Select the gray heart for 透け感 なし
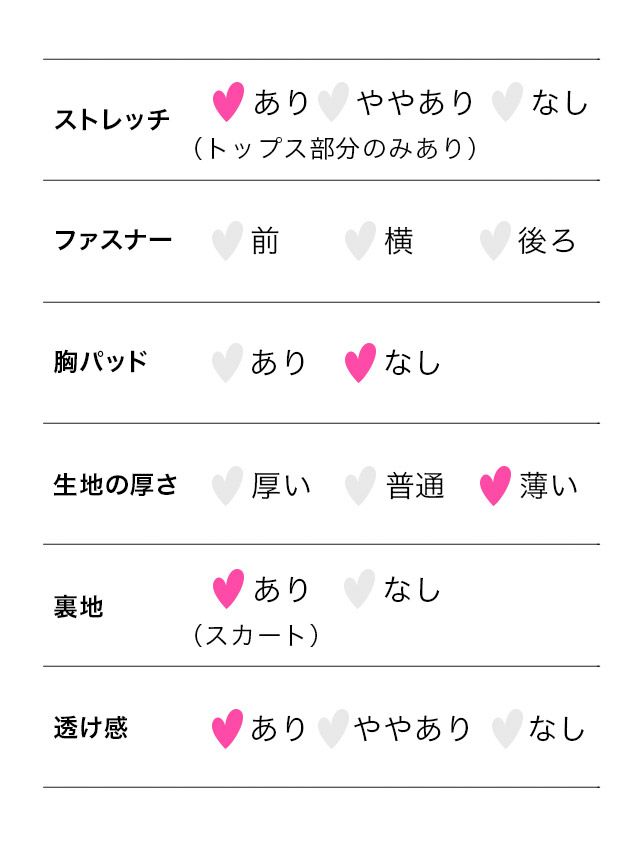 click(508, 729)
